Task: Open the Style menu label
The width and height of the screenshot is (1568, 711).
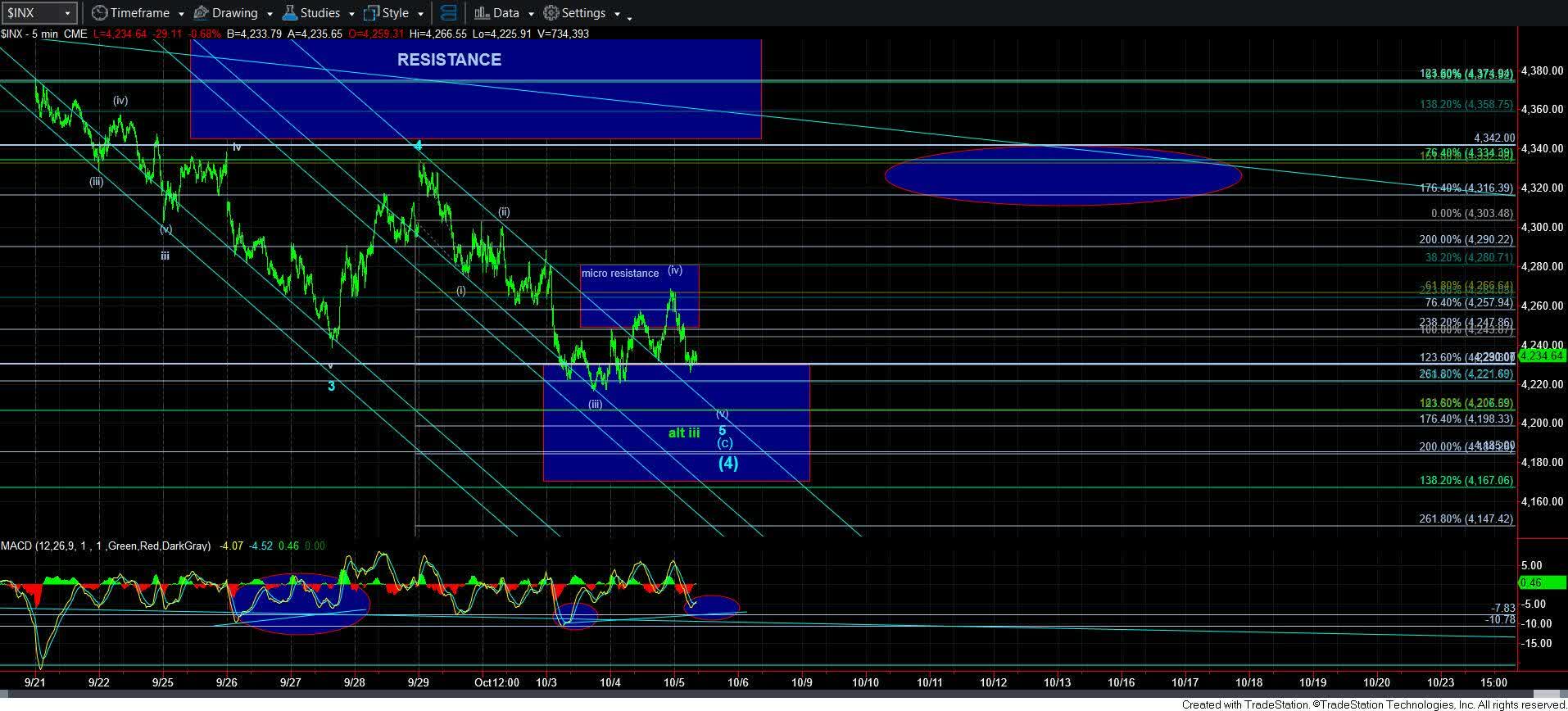Action: pyautogui.click(x=395, y=13)
